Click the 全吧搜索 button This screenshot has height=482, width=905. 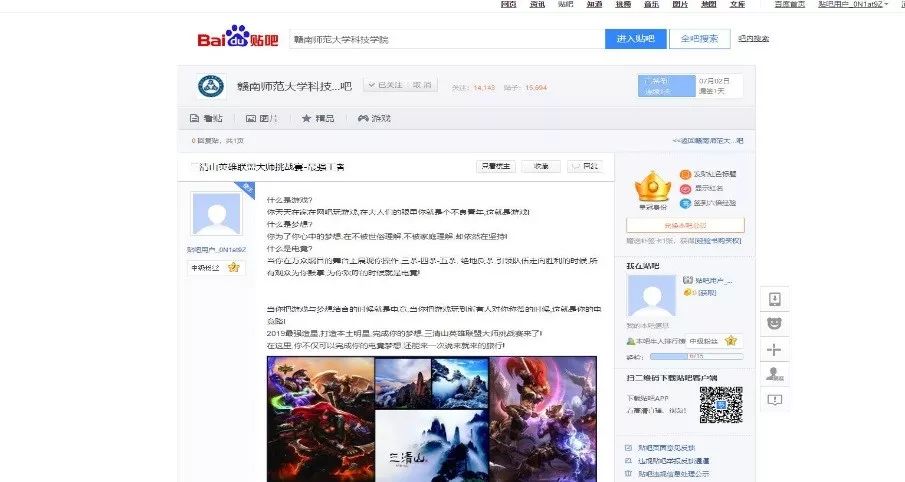[700, 39]
